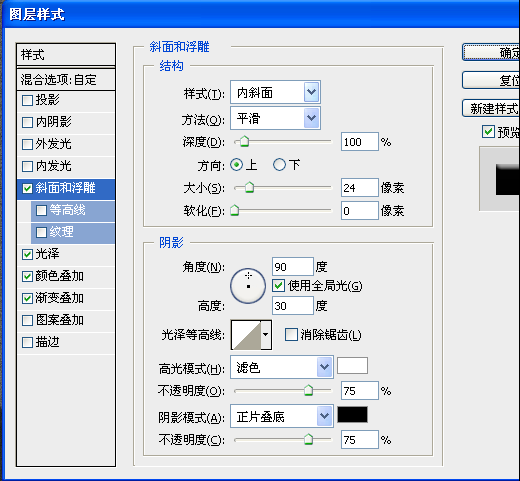
Task: Select 混合选项:自定 in the list
Action: pyautogui.click(x=66, y=80)
